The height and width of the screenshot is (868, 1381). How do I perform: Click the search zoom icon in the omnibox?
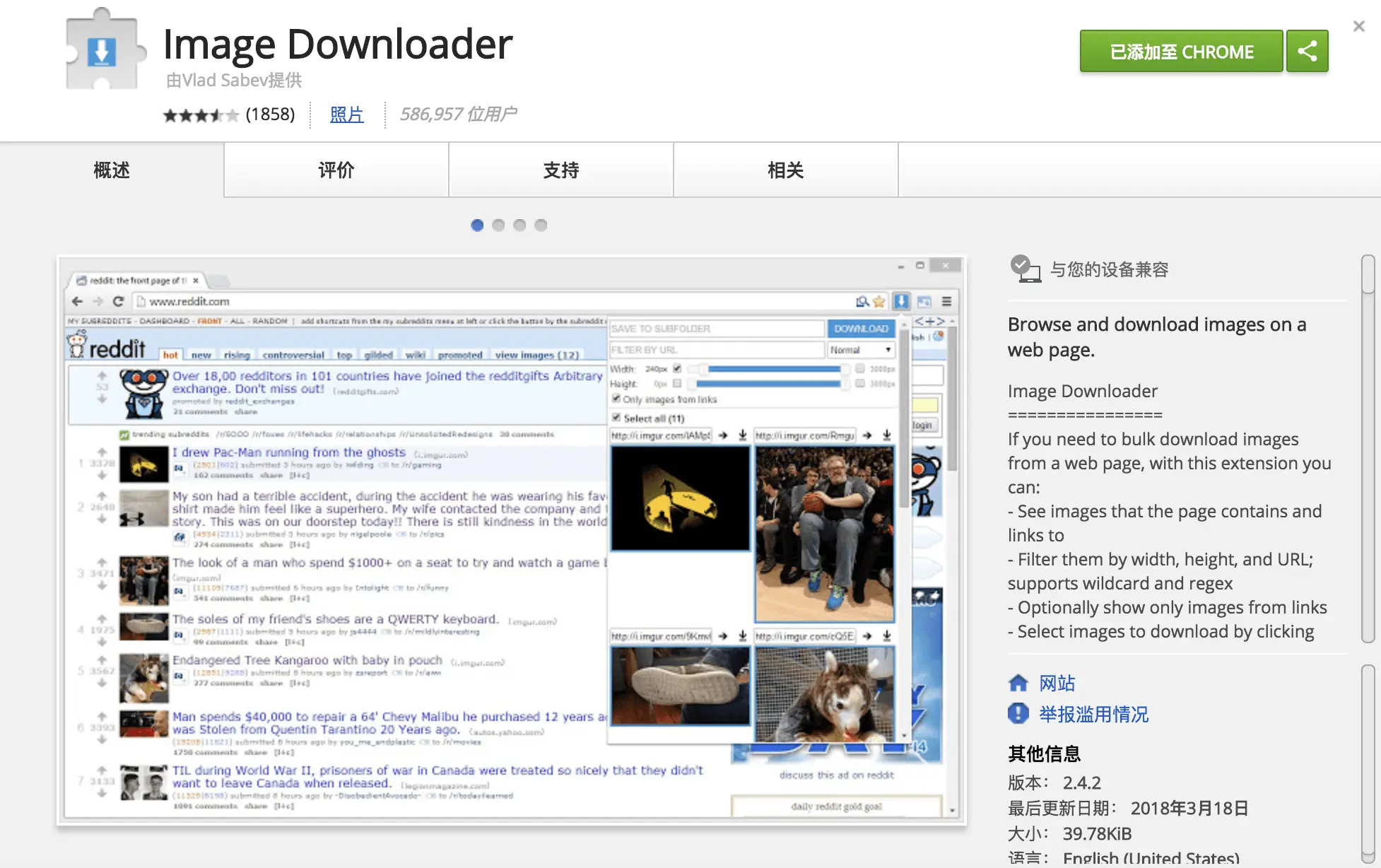(862, 302)
